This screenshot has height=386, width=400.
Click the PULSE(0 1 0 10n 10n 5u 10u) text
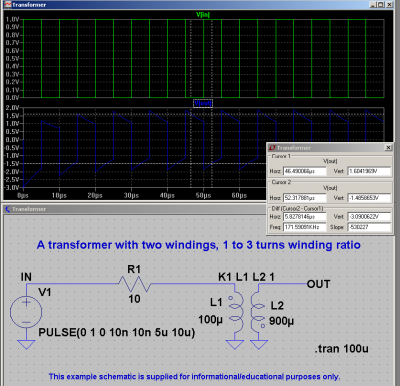click(117, 332)
